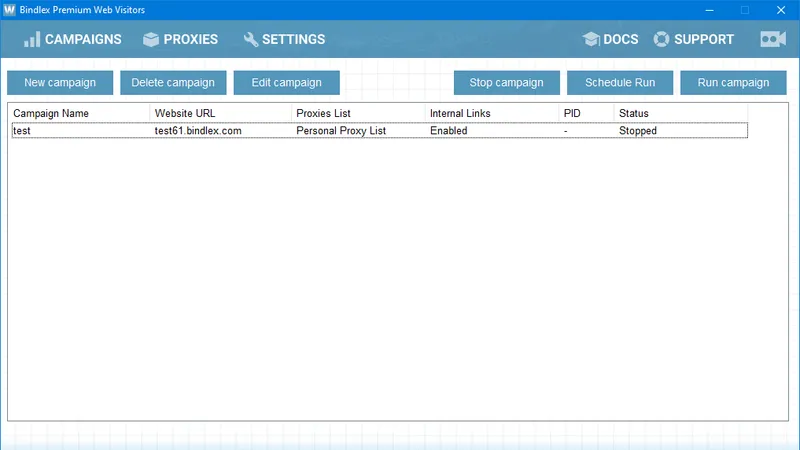800x450 pixels.
Task: Click the Settings wrench icon
Action: click(x=251, y=39)
